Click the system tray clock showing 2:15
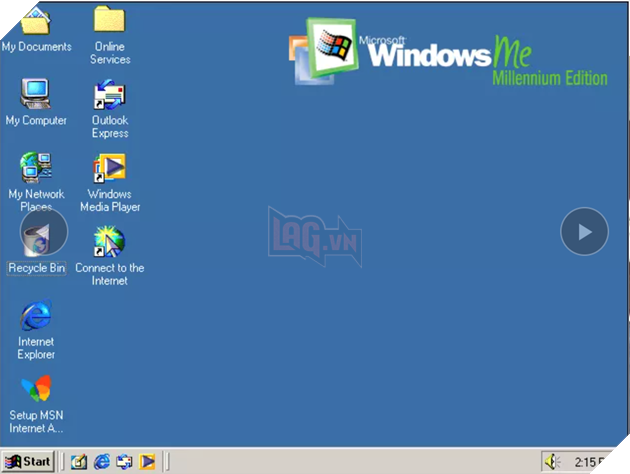The height and width of the screenshot is (474, 630). point(590,462)
